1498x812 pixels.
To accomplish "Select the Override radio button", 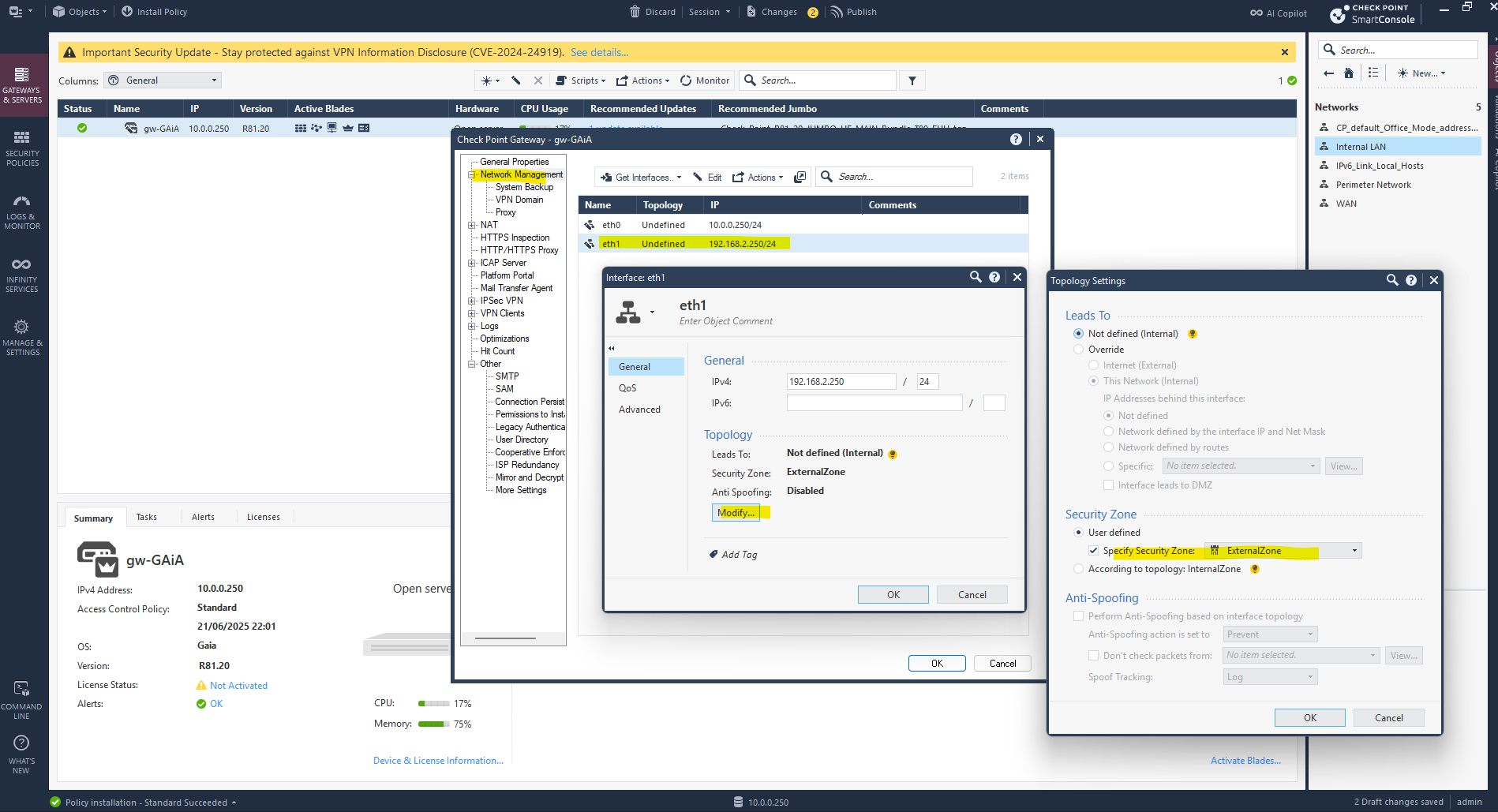I will point(1078,350).
